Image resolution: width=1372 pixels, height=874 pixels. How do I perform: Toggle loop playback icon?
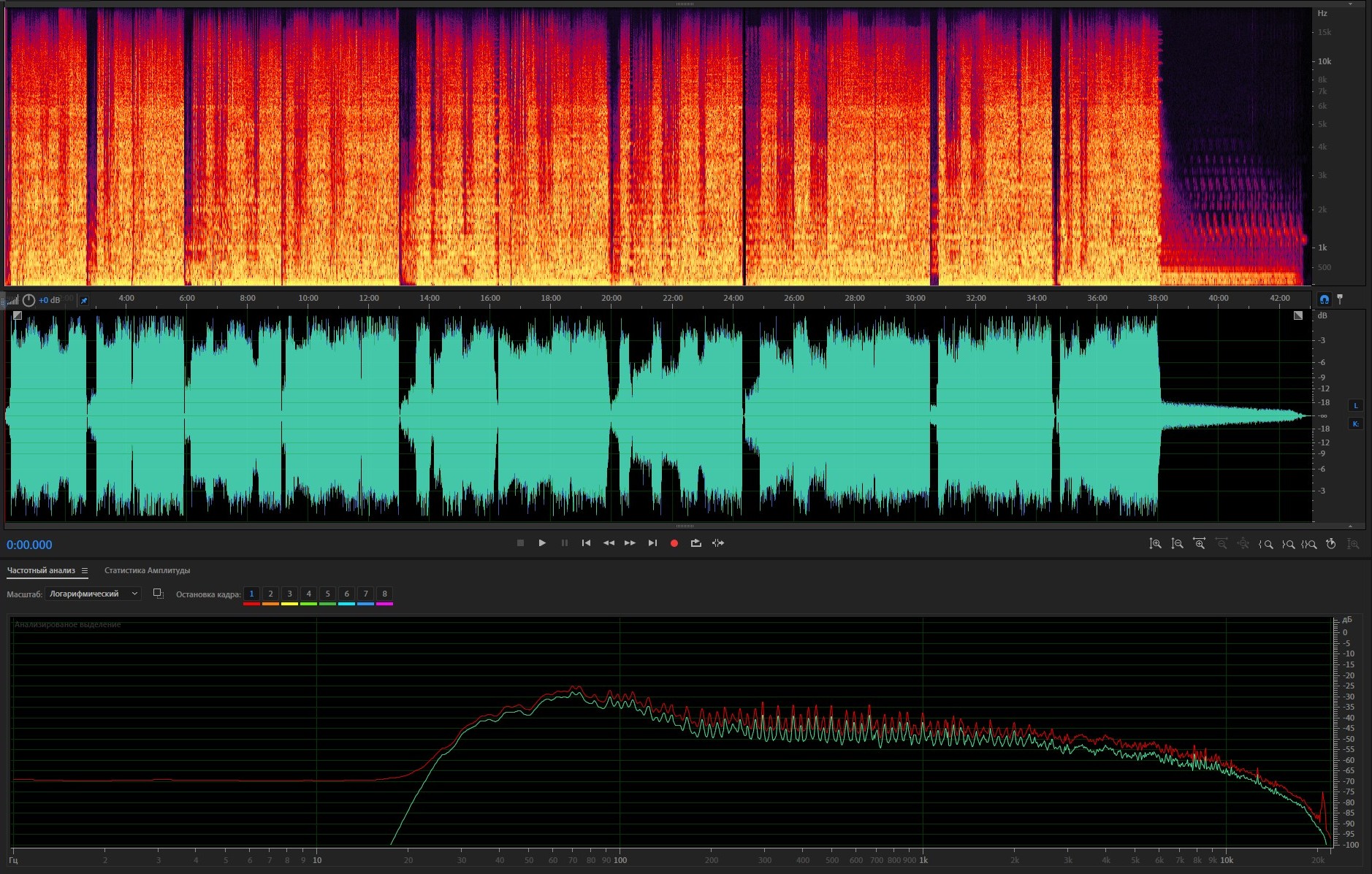click(695, 543)
